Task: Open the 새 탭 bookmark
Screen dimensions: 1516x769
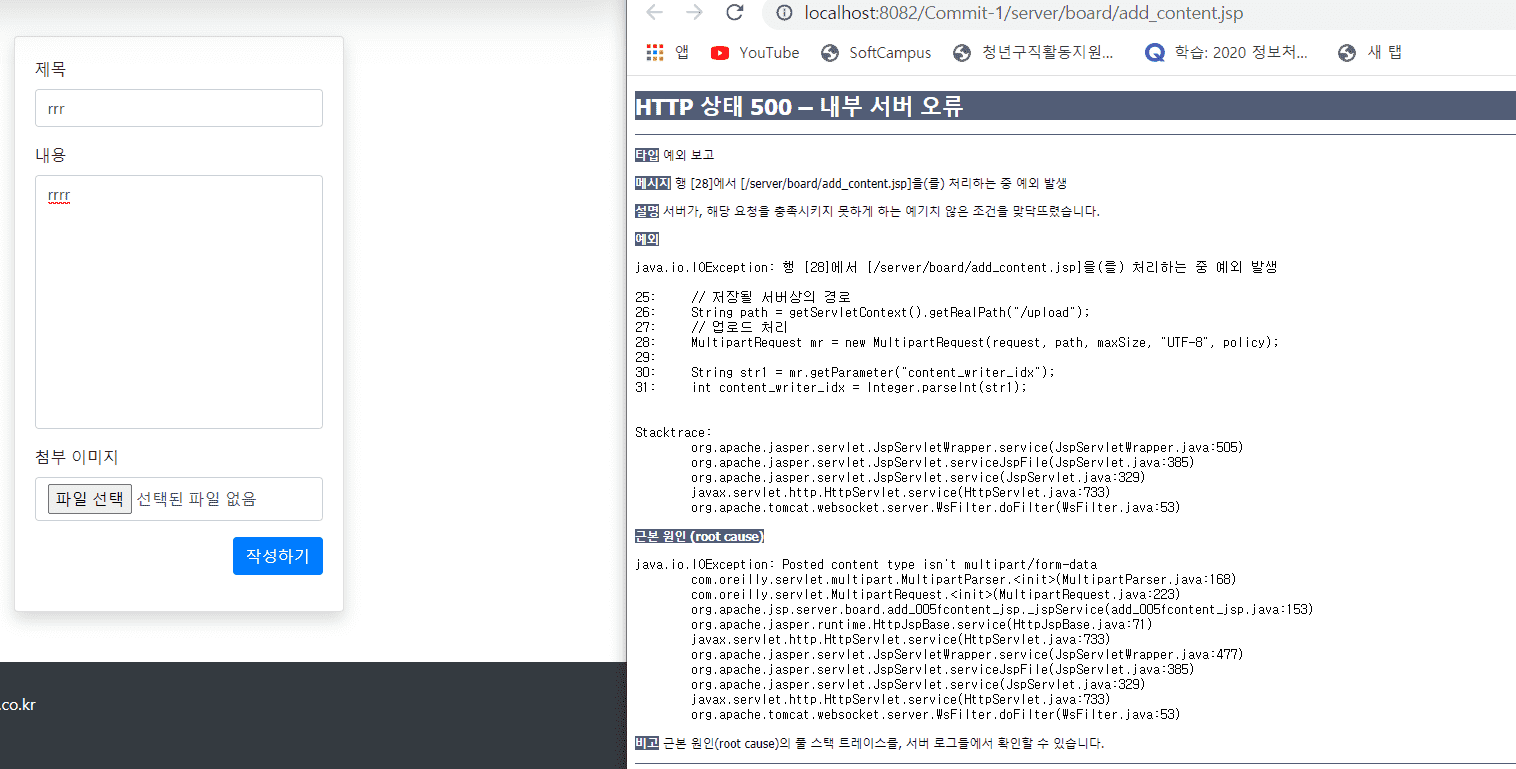Action: pyautogui.click(x=1370, y=53)
